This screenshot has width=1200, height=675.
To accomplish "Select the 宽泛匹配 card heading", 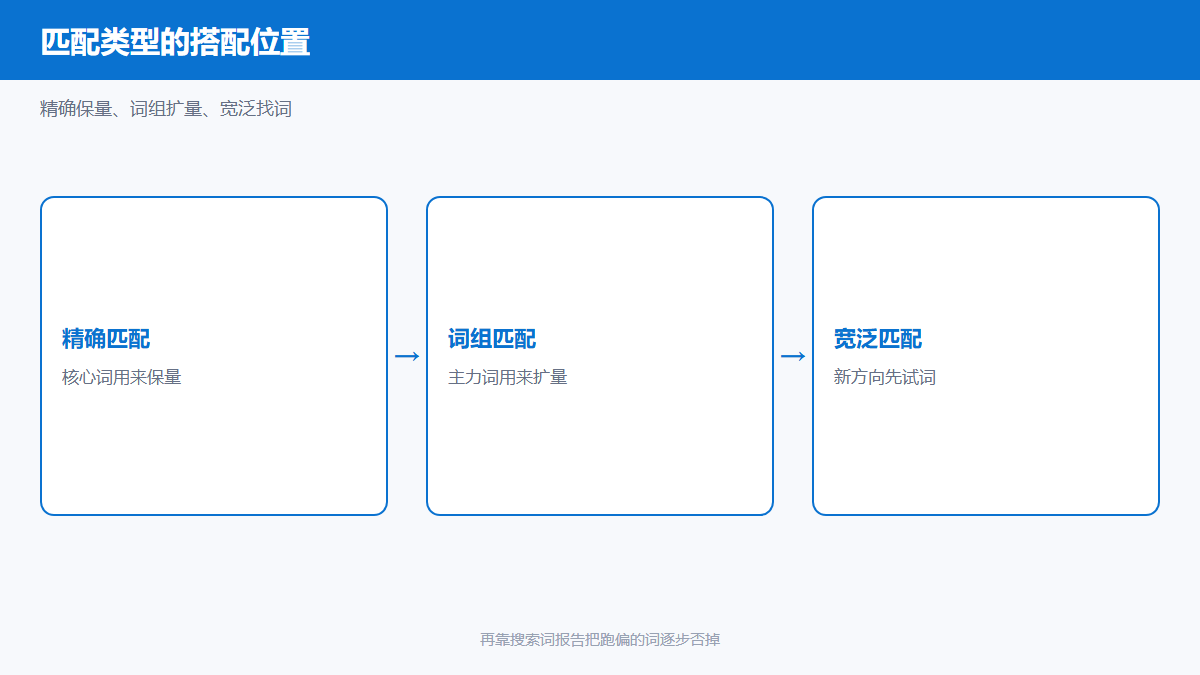I will click(x=878, y=339).
